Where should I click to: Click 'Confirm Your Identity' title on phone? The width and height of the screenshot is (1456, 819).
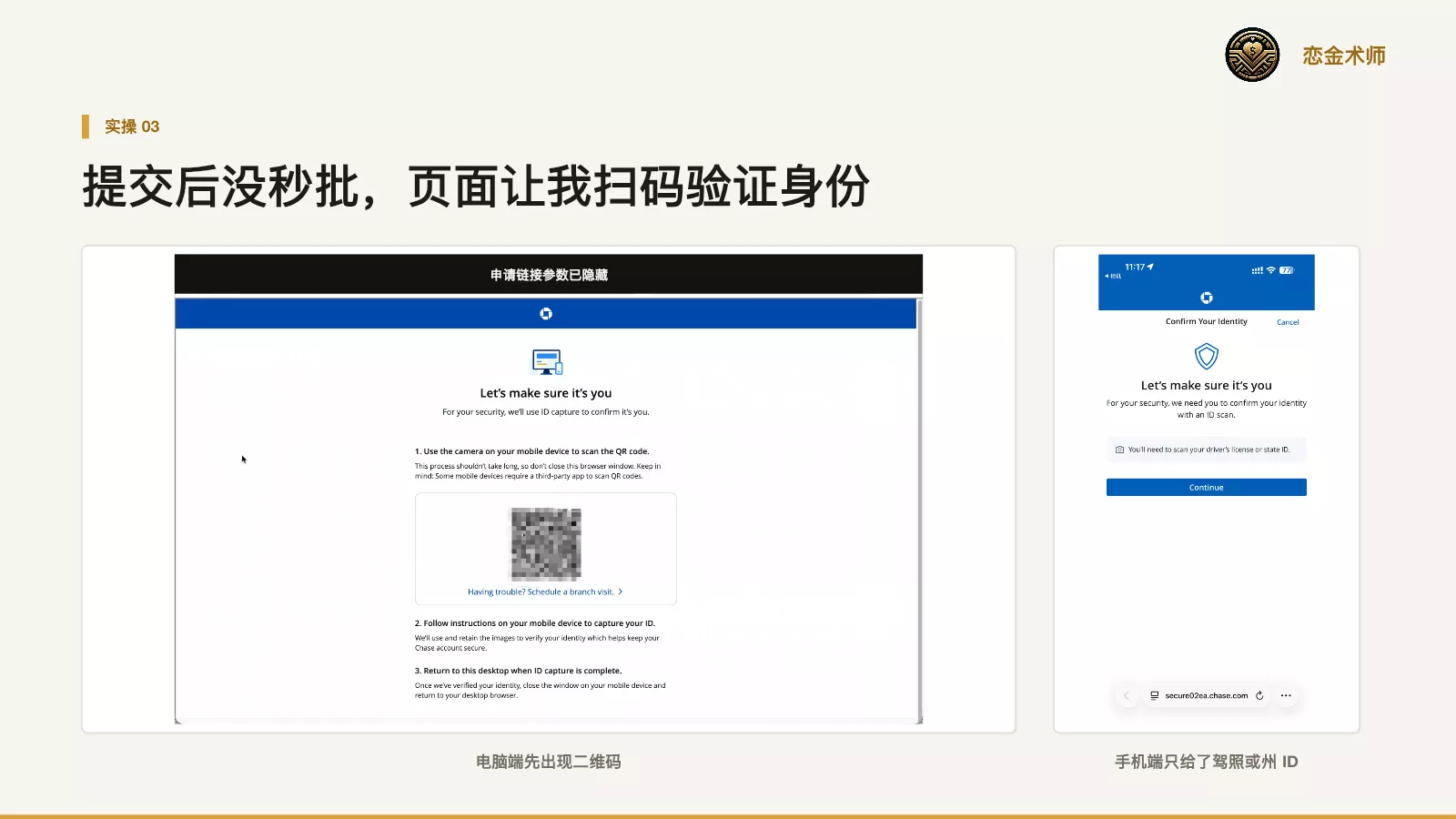pyautogui.click(x=1207, y=321)
